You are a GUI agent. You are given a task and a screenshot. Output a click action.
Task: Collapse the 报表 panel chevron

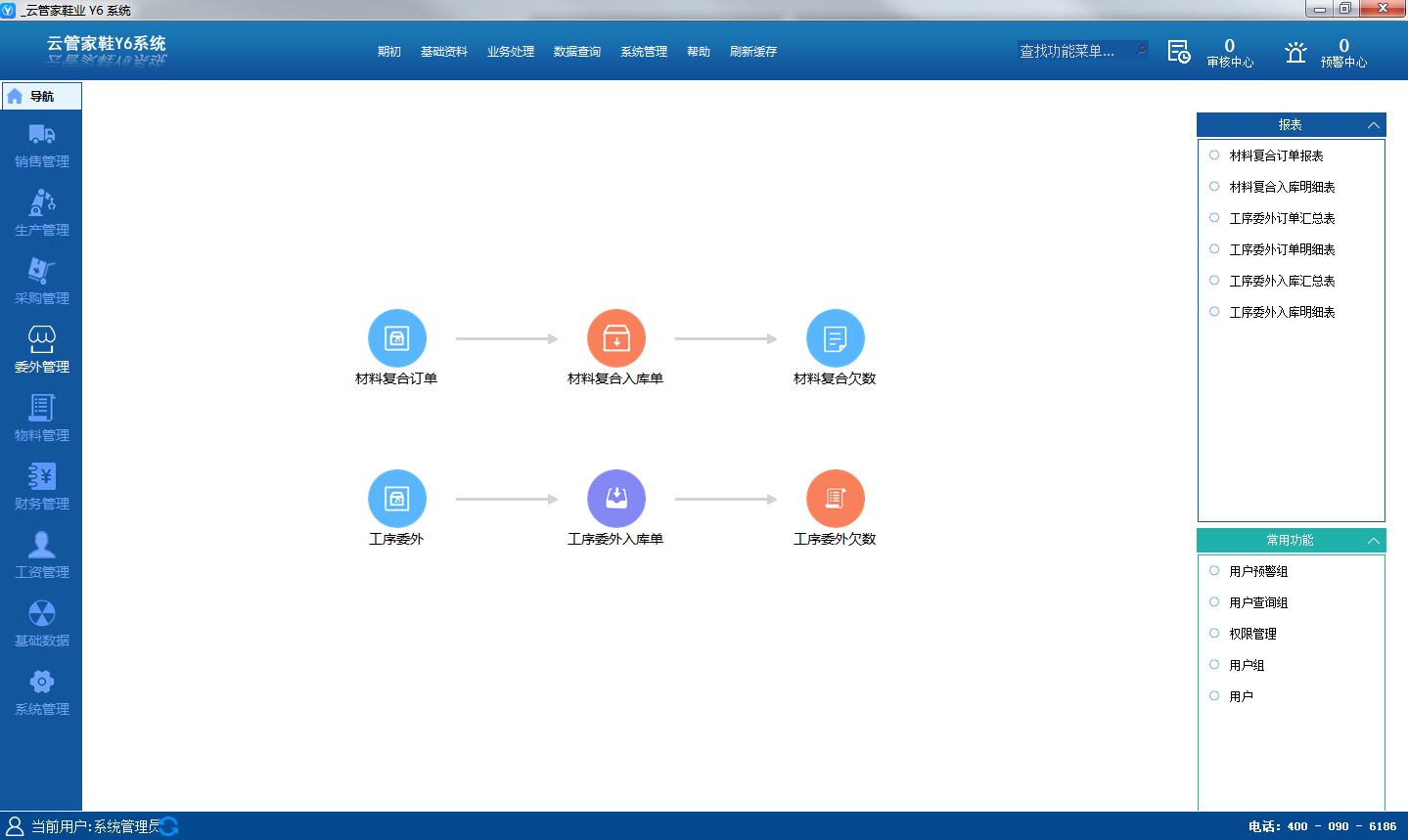[1374, 125]
